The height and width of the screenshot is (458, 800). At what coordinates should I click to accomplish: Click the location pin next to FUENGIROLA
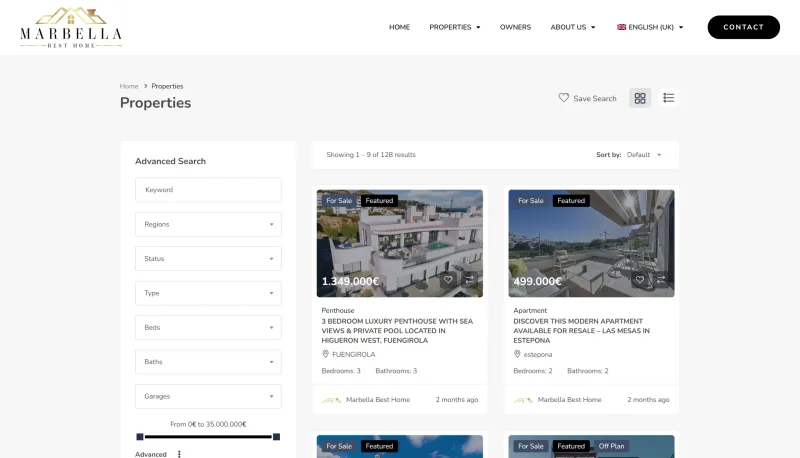click(326, 354)
